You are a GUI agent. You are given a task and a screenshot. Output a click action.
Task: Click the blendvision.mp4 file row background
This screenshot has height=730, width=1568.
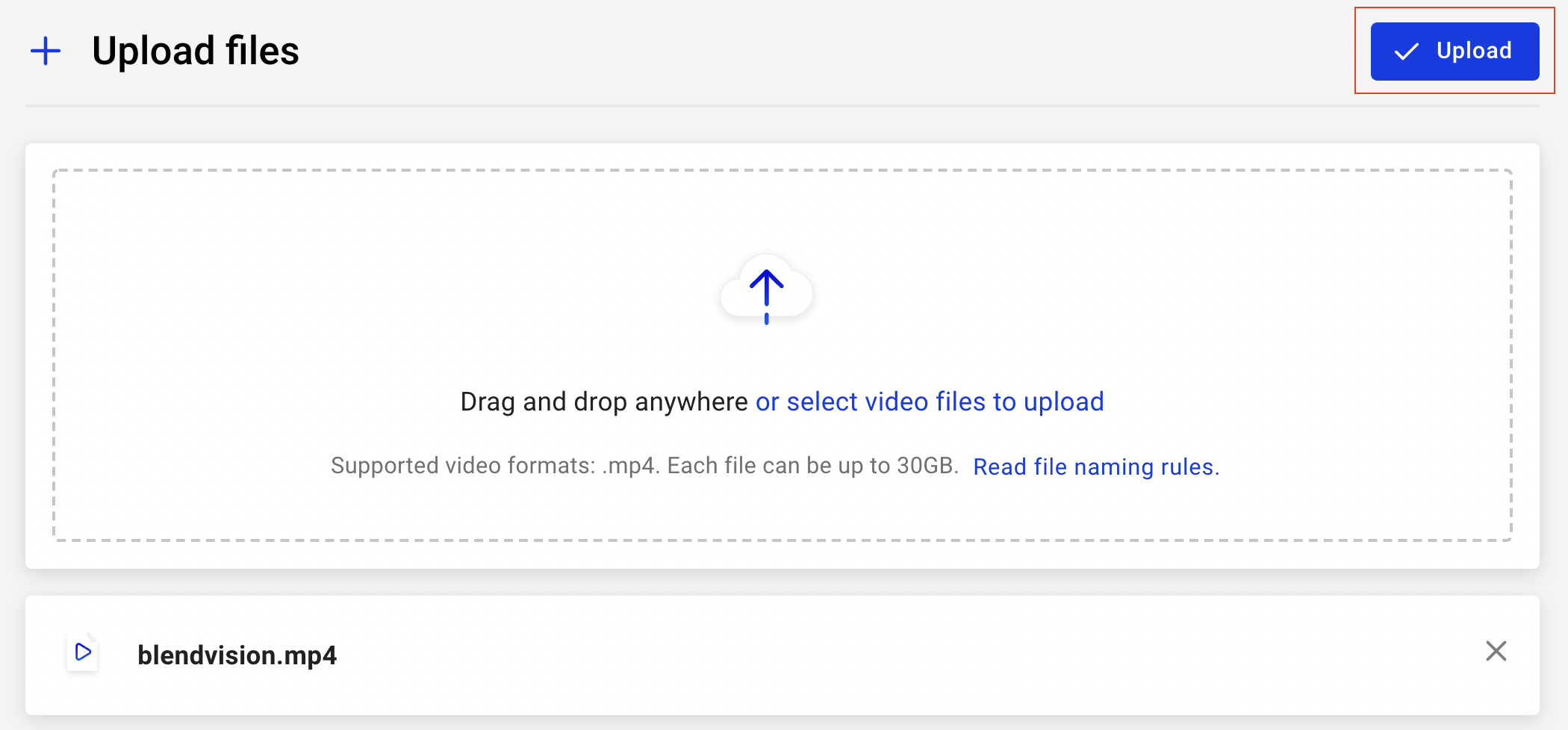coord(821,655)
